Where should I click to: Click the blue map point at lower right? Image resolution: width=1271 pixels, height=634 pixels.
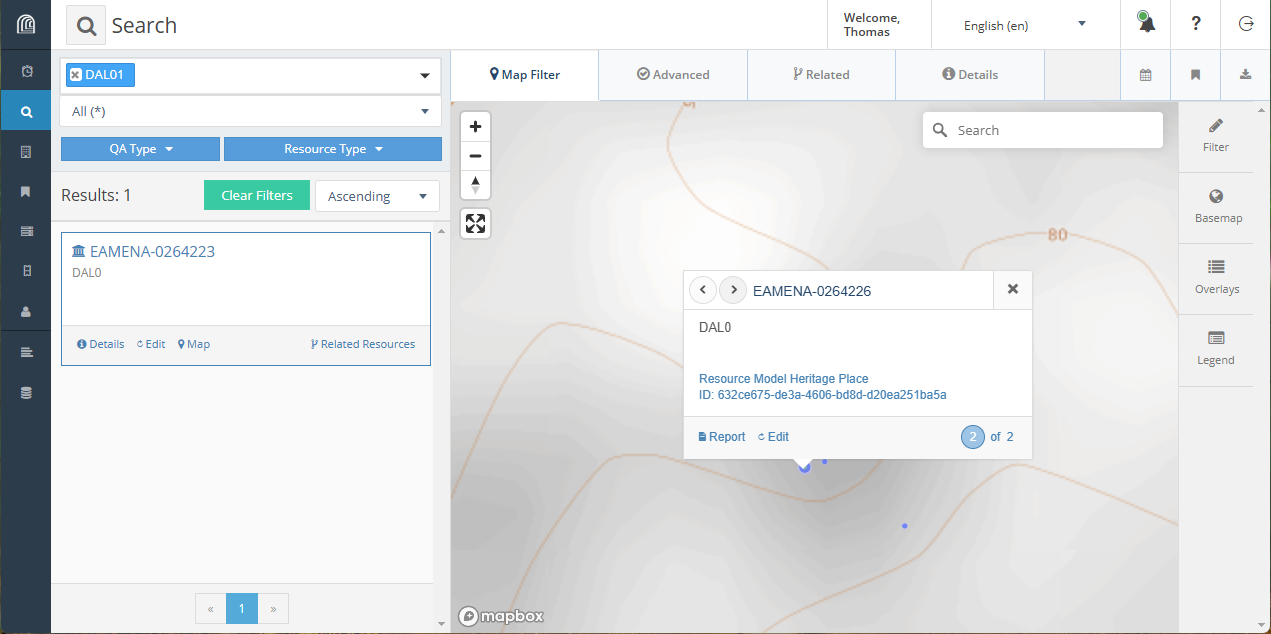tap(905, 526)
